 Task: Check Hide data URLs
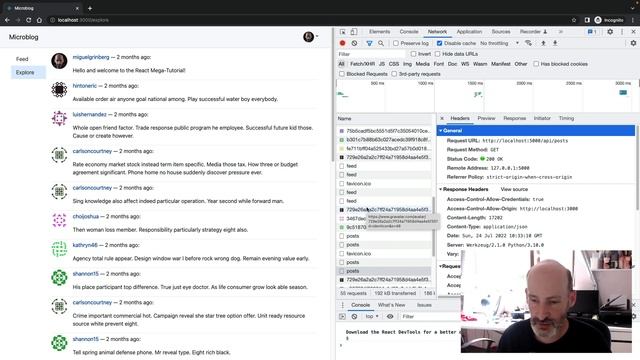pos(438,54)
